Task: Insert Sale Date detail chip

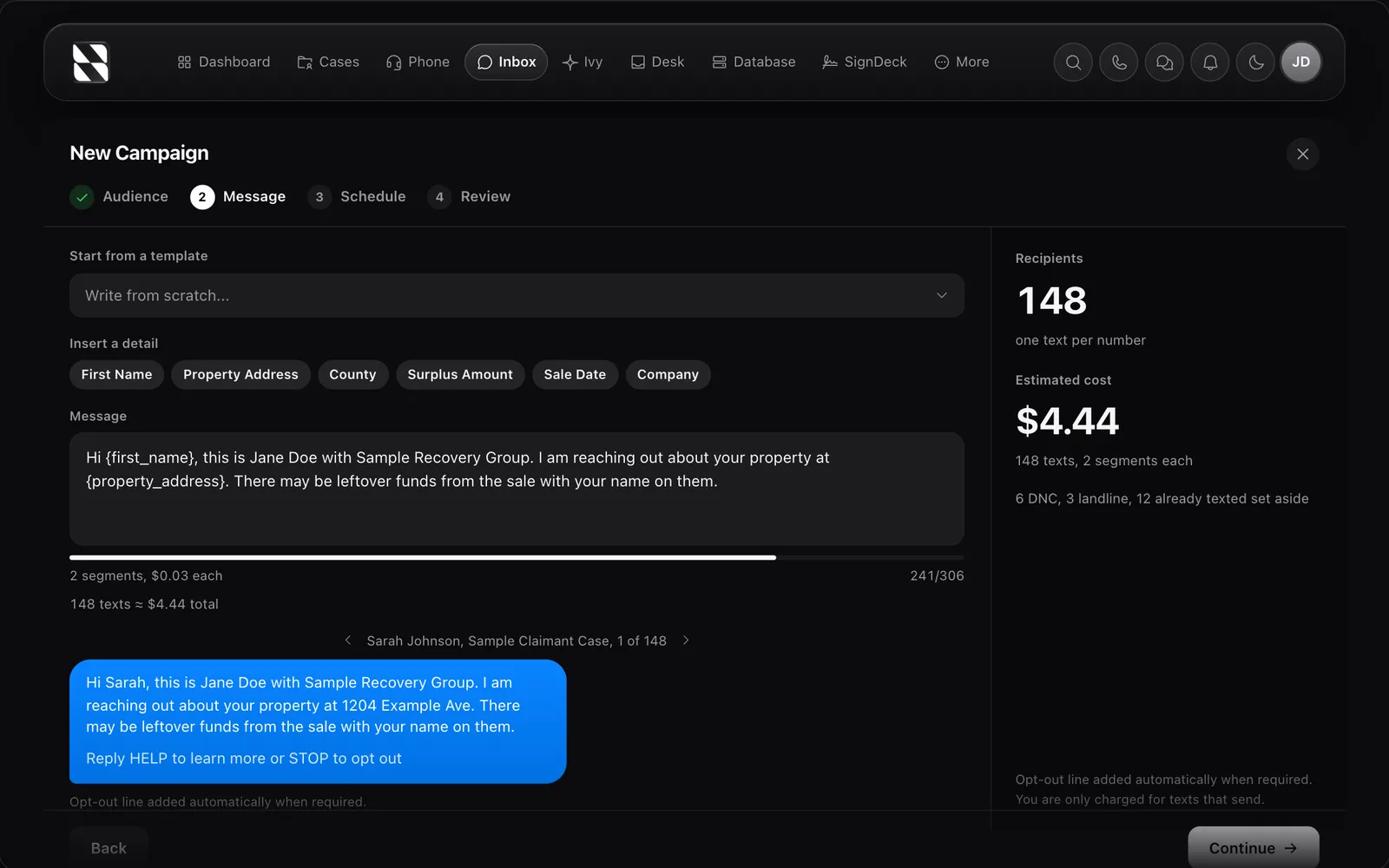Action: (x=575, y=375)
